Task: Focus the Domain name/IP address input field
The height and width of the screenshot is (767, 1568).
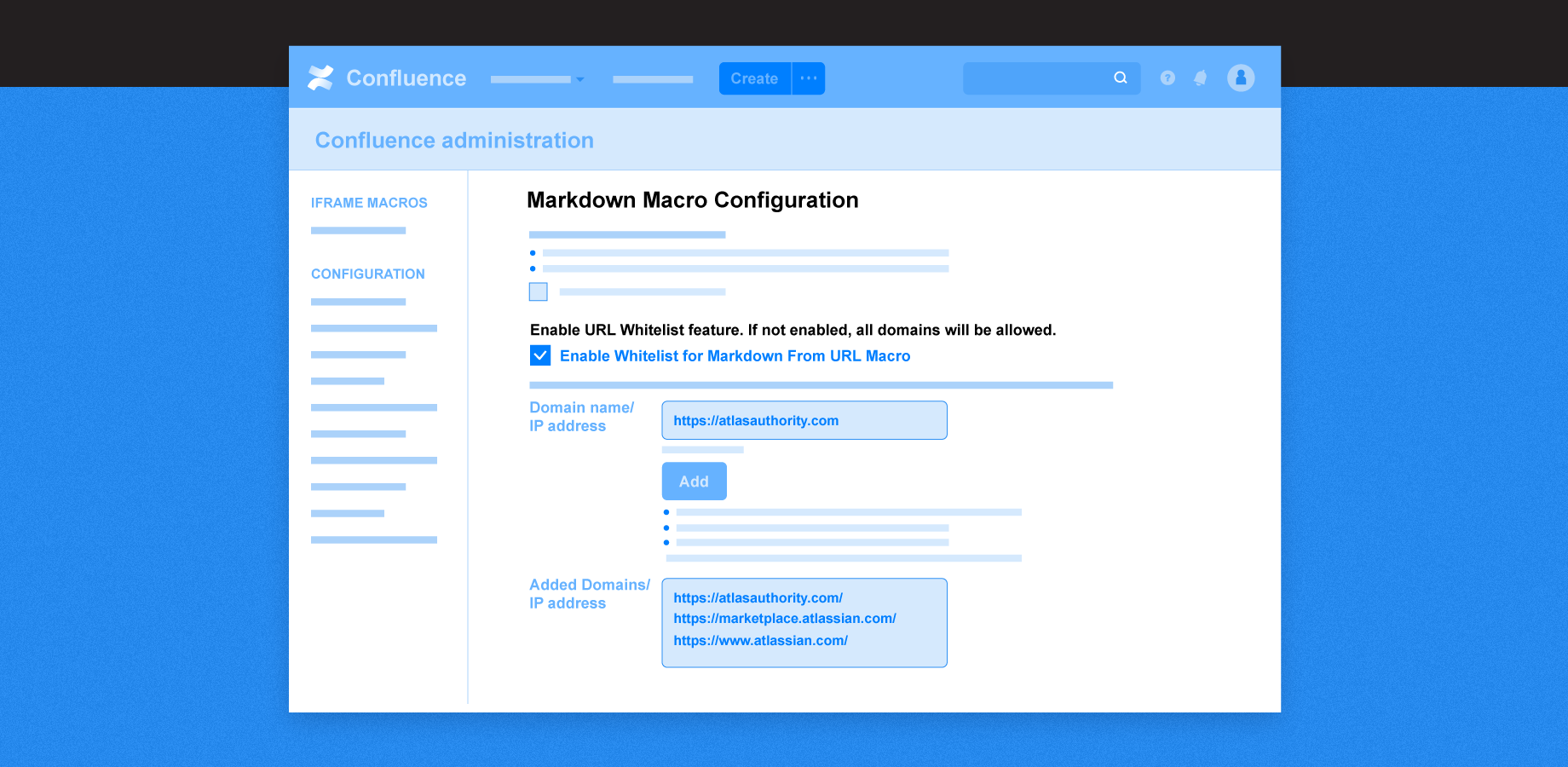Action: coord(804,420)
